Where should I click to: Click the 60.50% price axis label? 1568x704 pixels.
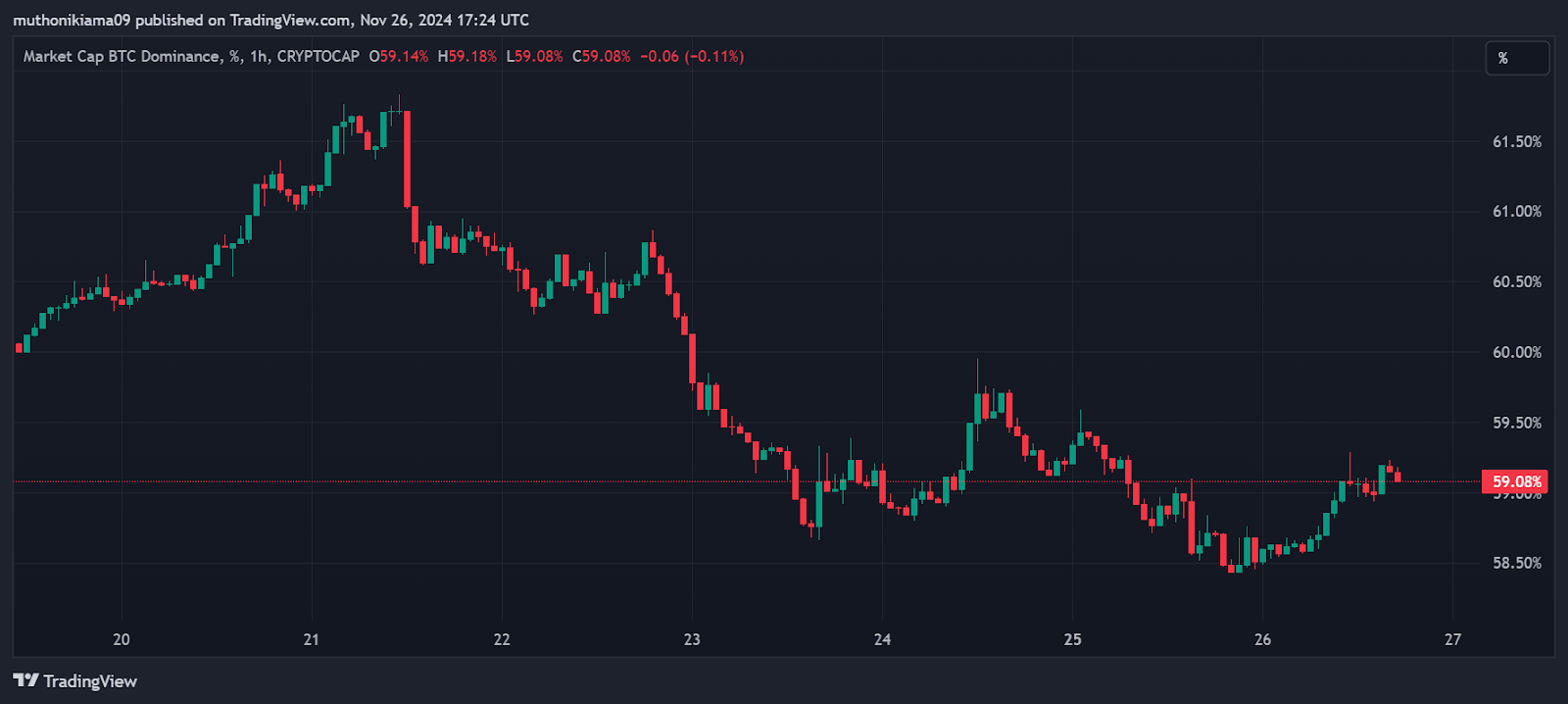click(x=1517, y=281)
